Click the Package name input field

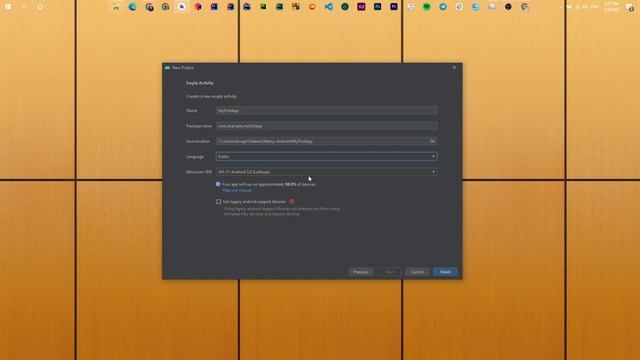[327, 126]
